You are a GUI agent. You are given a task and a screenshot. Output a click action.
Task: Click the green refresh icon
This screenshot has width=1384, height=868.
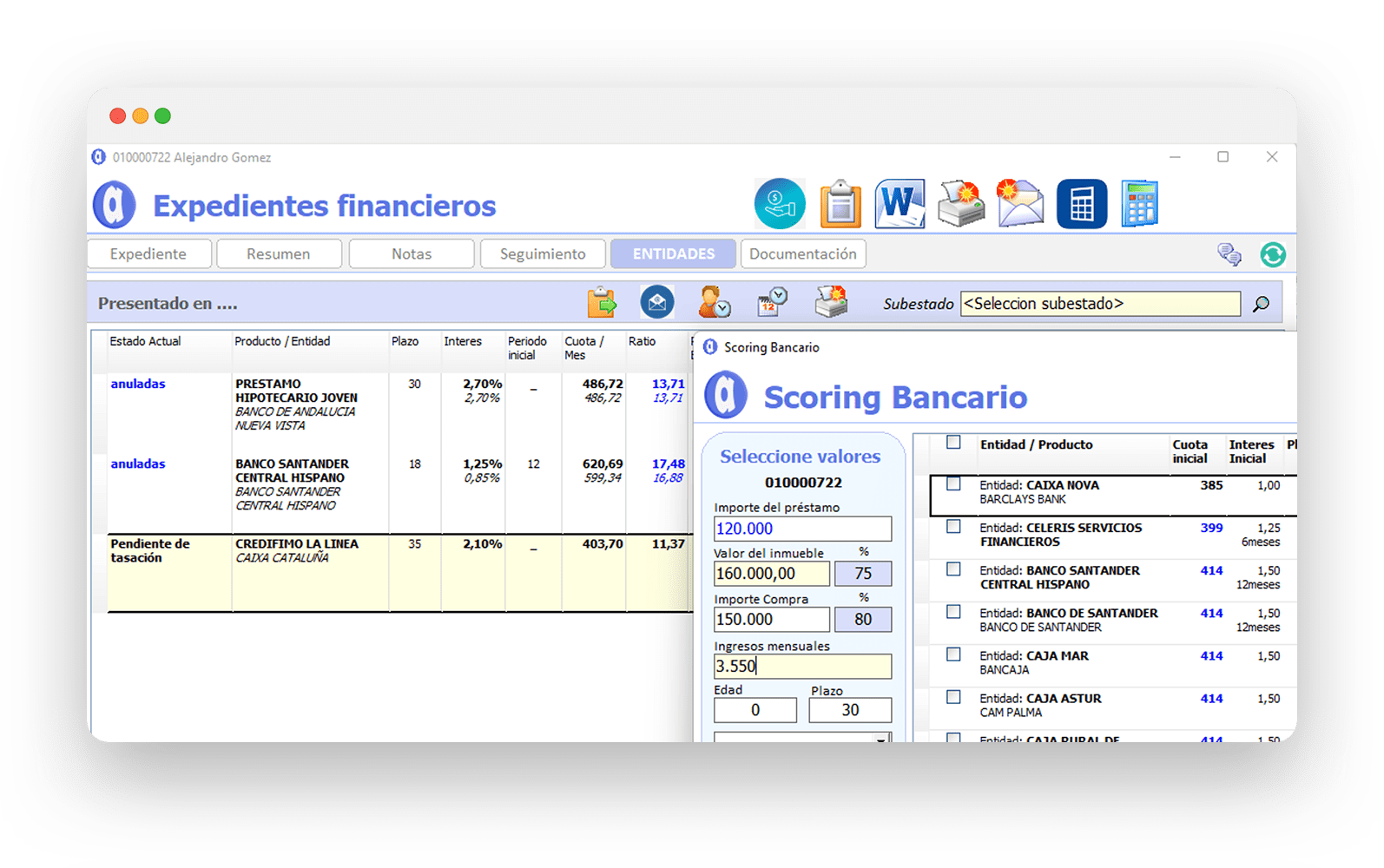1273,254
